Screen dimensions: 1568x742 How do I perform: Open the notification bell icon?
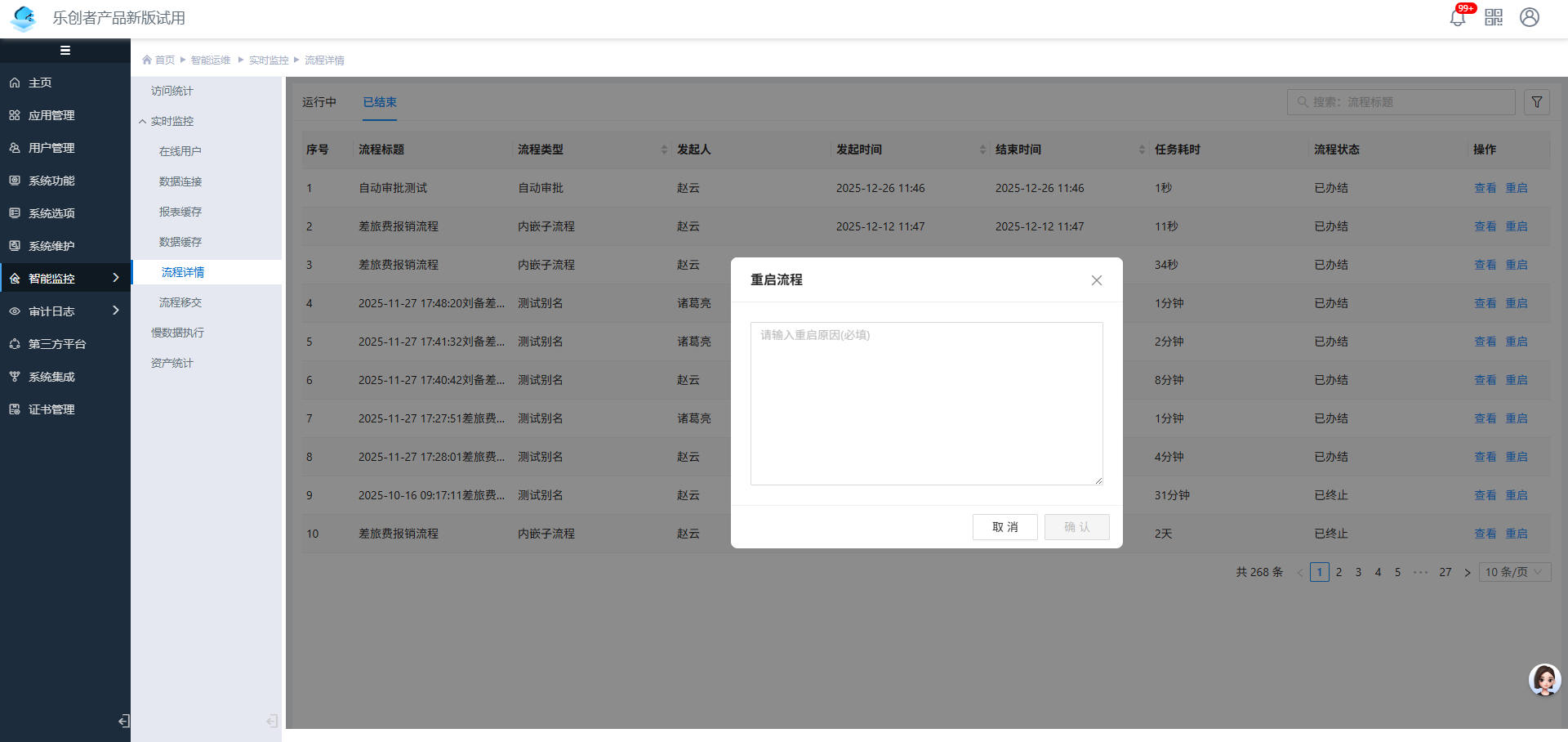1458,17
